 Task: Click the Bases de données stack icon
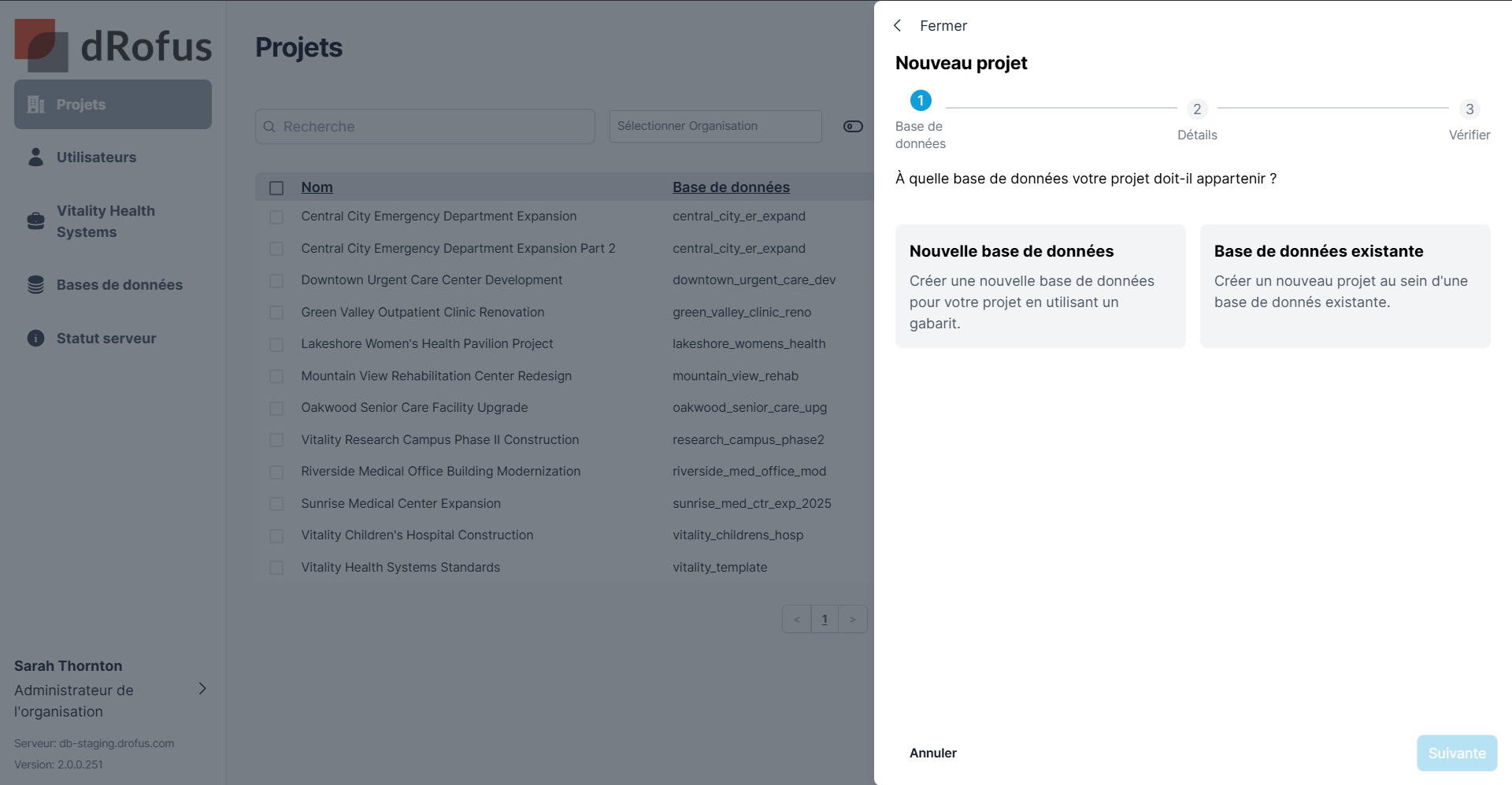[35, 285]
